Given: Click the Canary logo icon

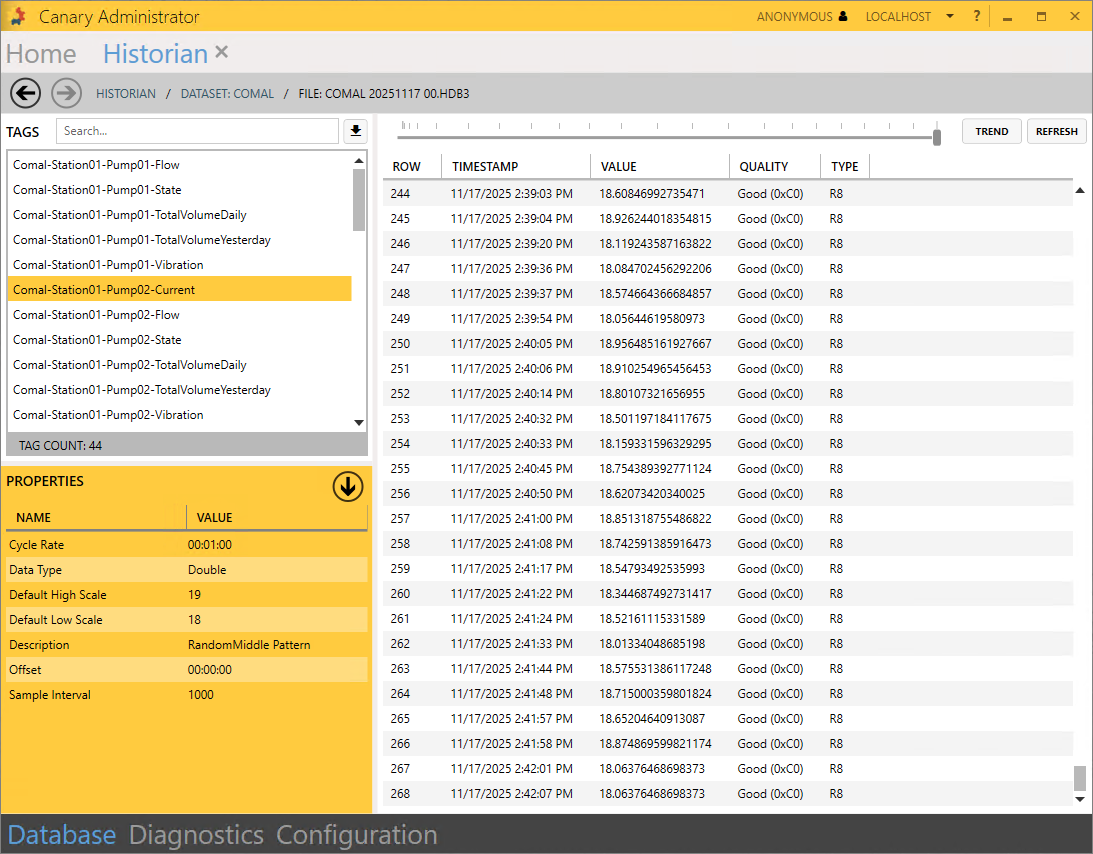Looking at the screenshot, I should click(16, 17).
